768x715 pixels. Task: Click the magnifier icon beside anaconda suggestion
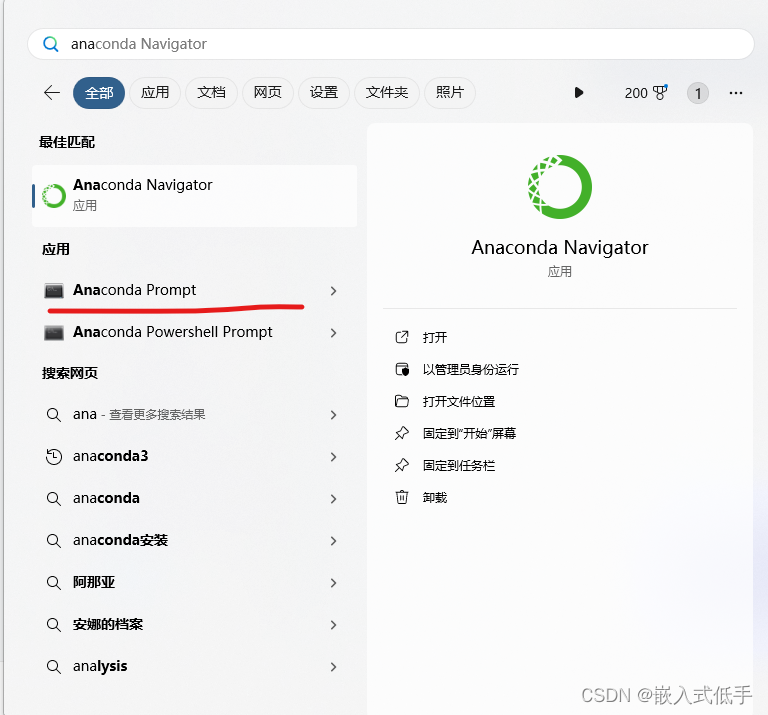click(x=53, y=499)
